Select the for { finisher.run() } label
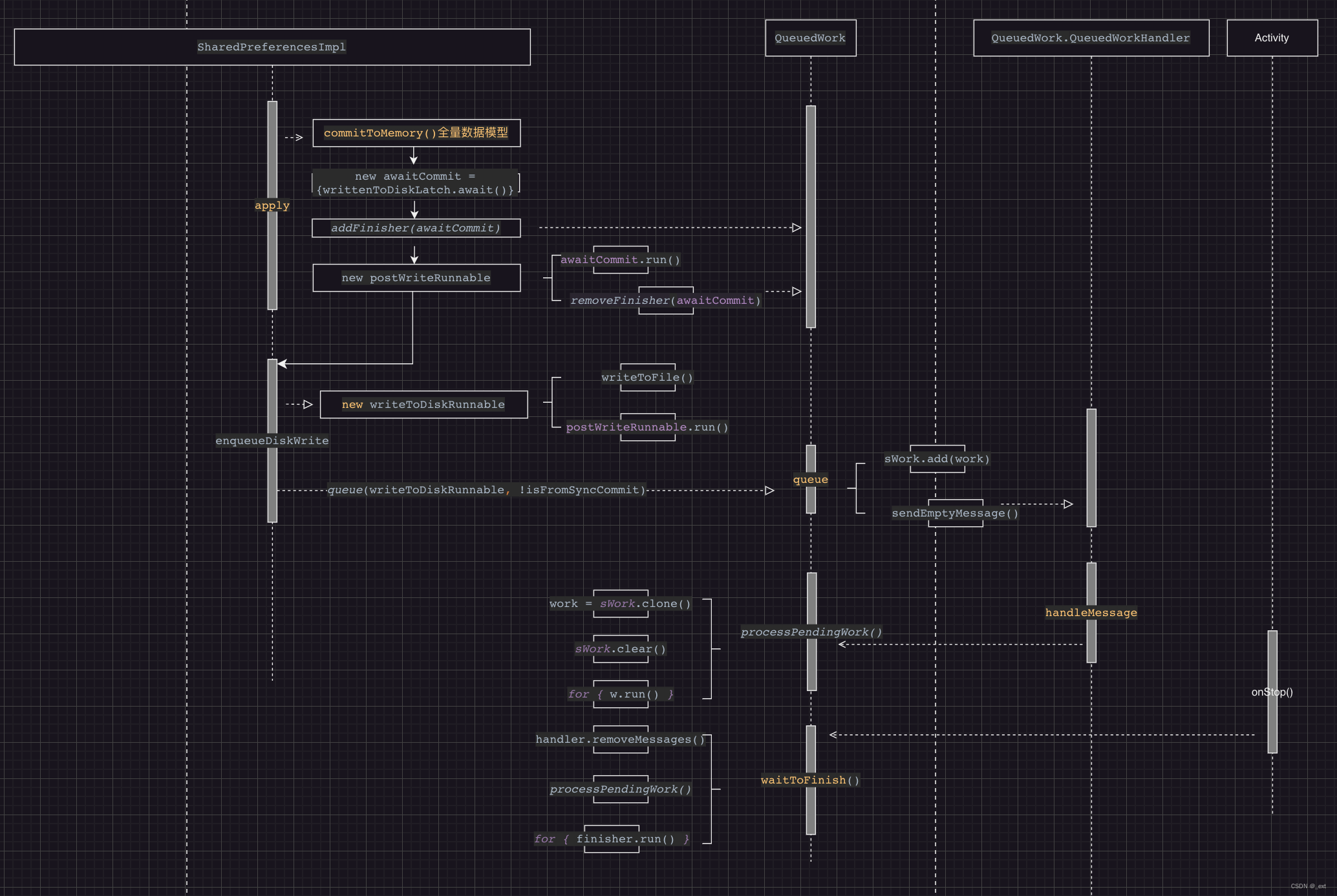This screenshot has height=896, width=1337. (x=612, y=839)
